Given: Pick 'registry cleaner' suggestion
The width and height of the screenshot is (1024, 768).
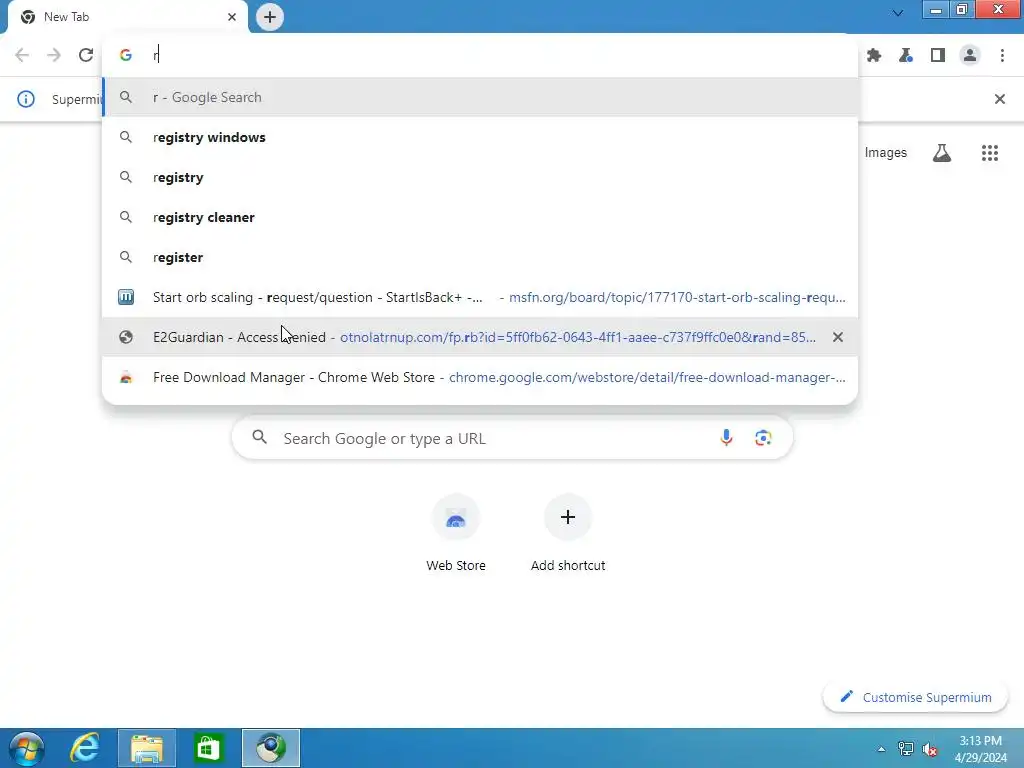Looking at the screenshot, I should click(480, 217).
